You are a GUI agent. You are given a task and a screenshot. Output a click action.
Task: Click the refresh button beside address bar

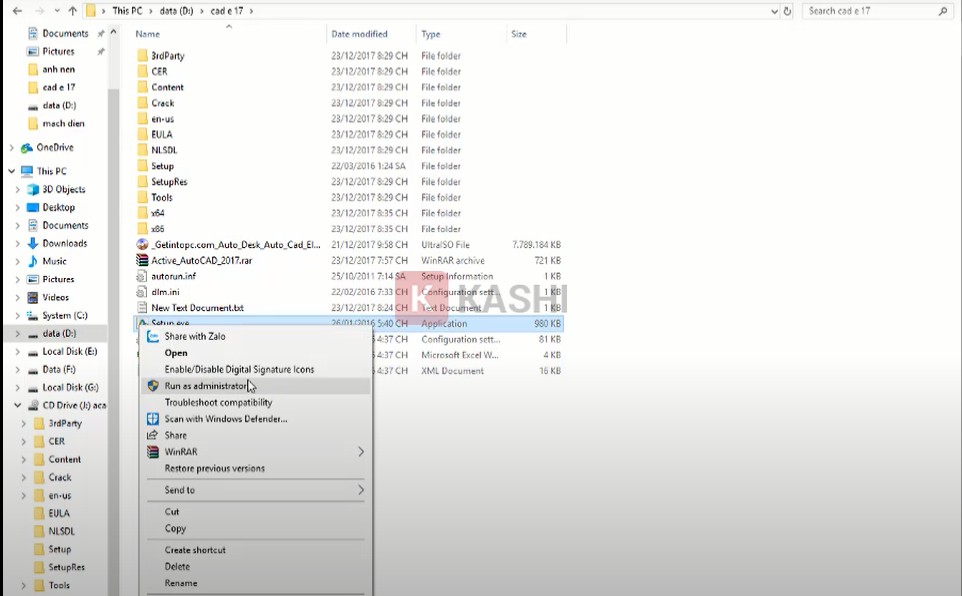coord(788,11)
